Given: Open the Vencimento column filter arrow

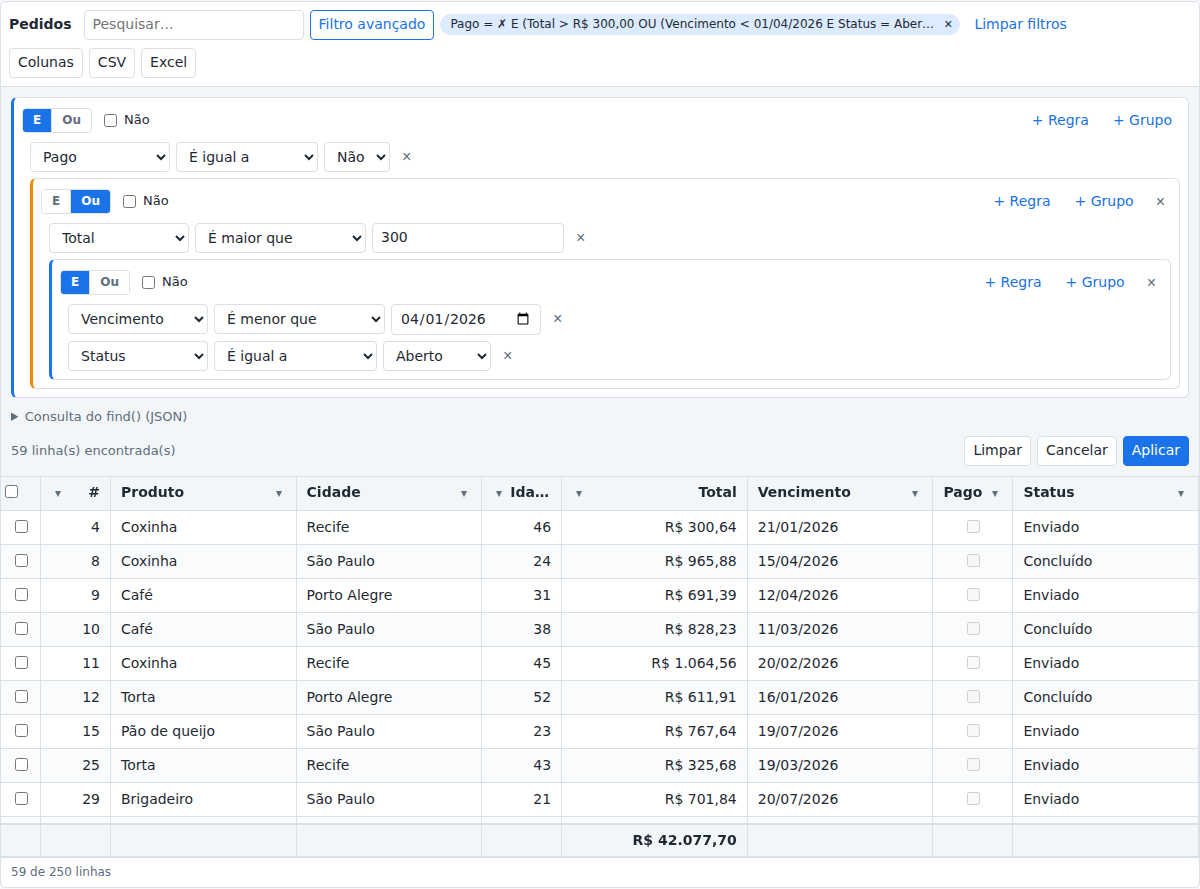Looking at the screenshot, I should pyautogui.click(x=915, y=493).
